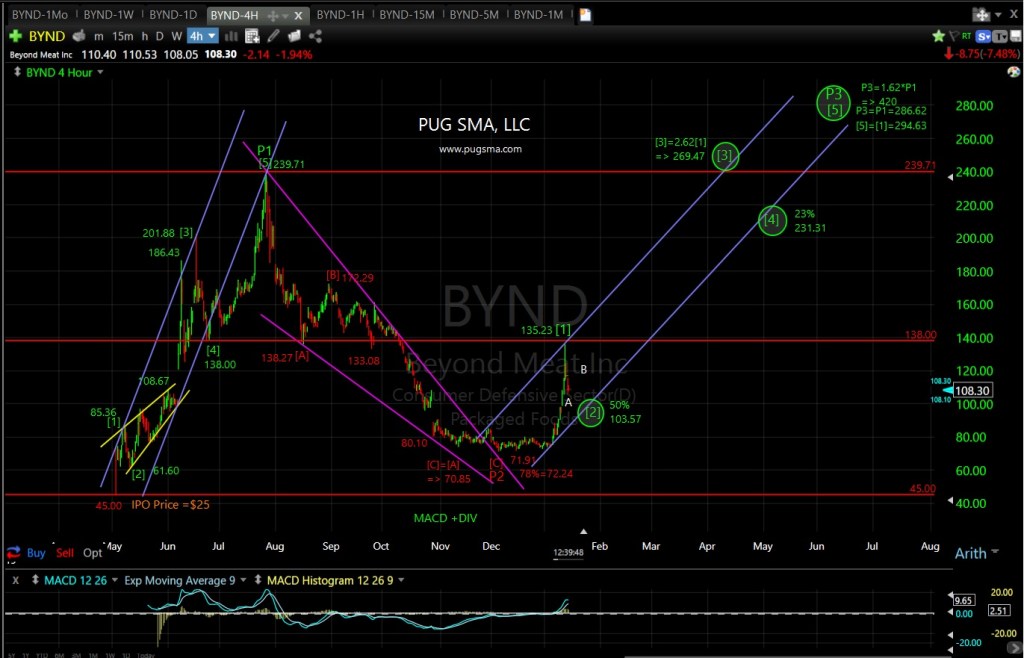This screenshot has height=658, width=1024.
Task: Click the bar chart style icon
Action: tap(229, 37)
